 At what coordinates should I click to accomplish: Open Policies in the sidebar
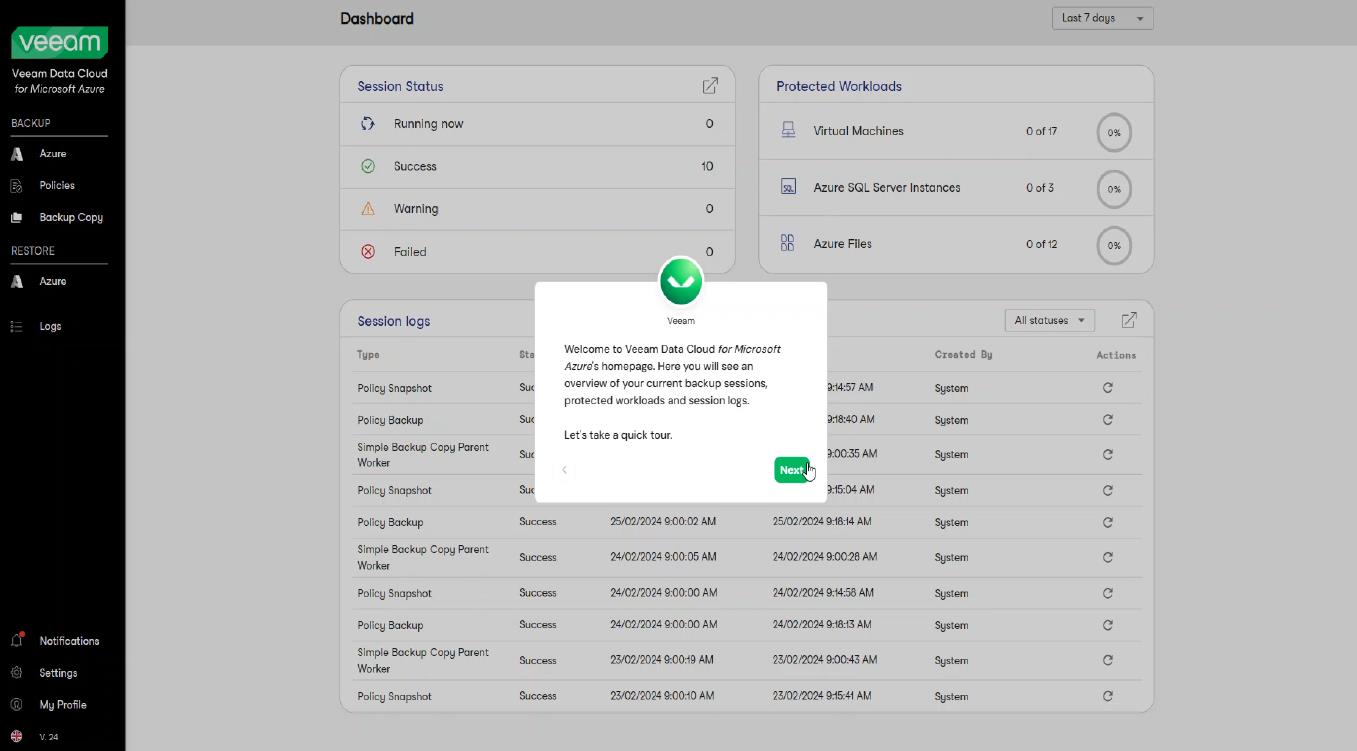(x=57, y=186)
